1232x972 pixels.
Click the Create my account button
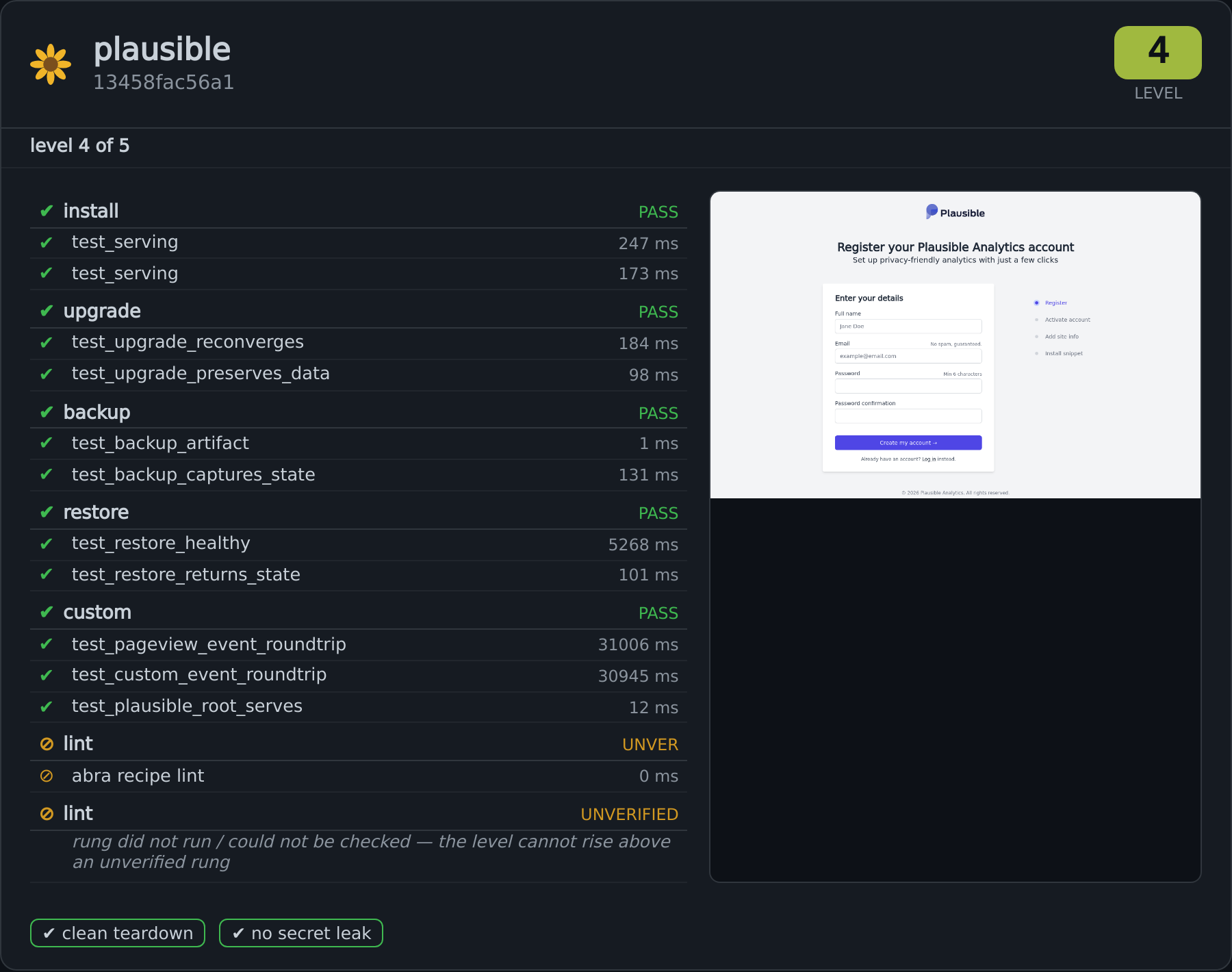(908, 443)
